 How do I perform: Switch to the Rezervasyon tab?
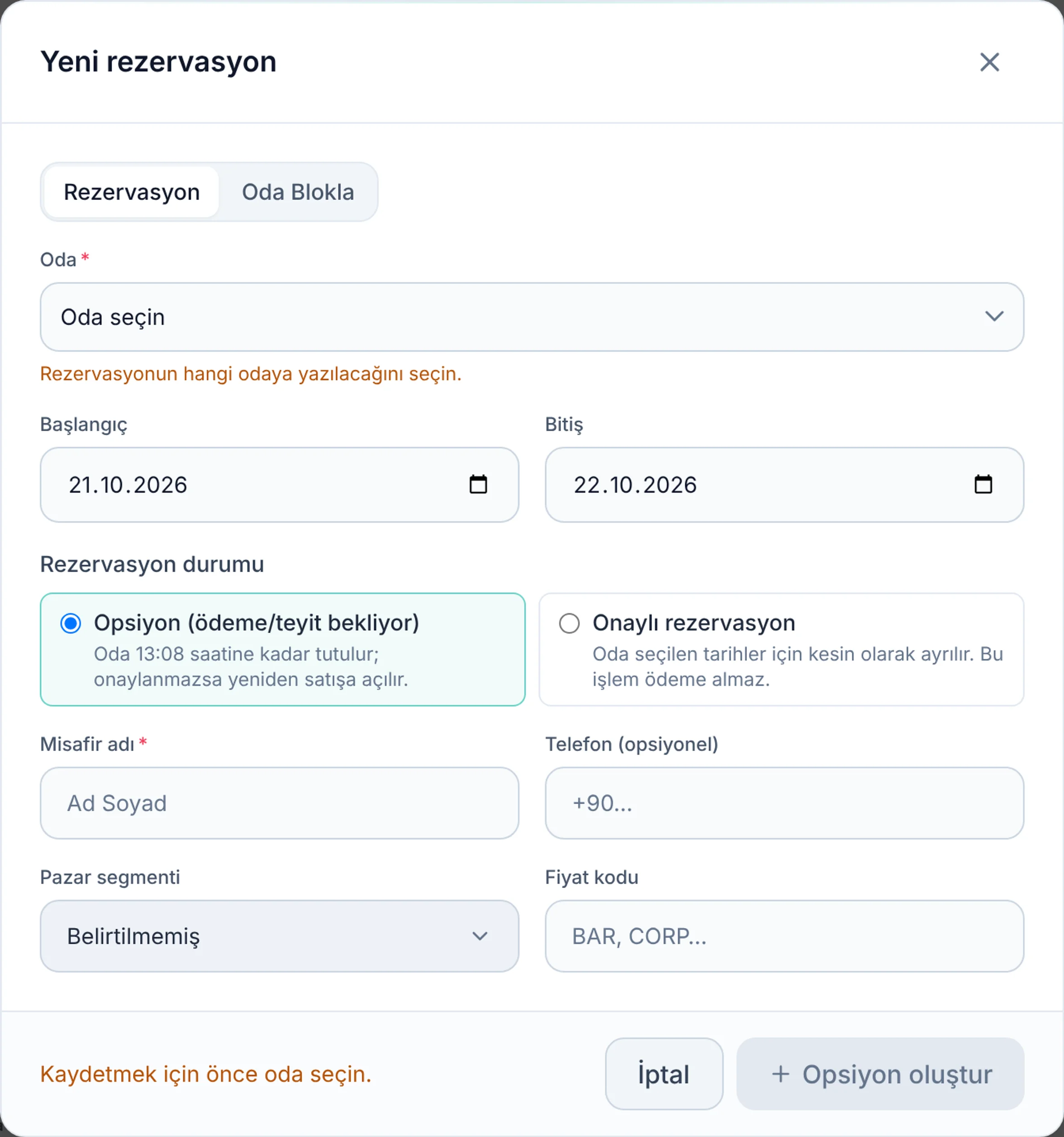pos(132,191)
